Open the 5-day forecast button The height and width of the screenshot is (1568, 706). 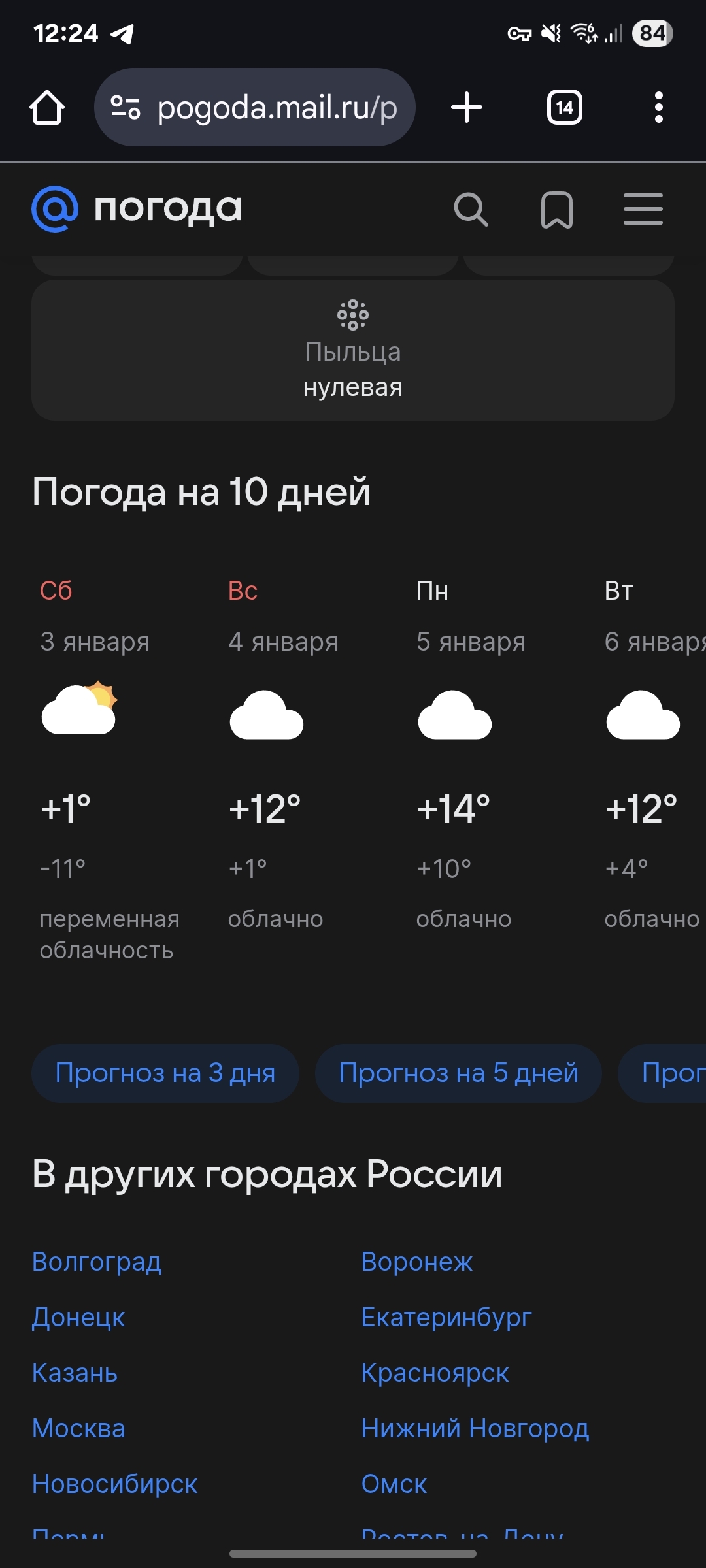click(x=458, y=1073)
